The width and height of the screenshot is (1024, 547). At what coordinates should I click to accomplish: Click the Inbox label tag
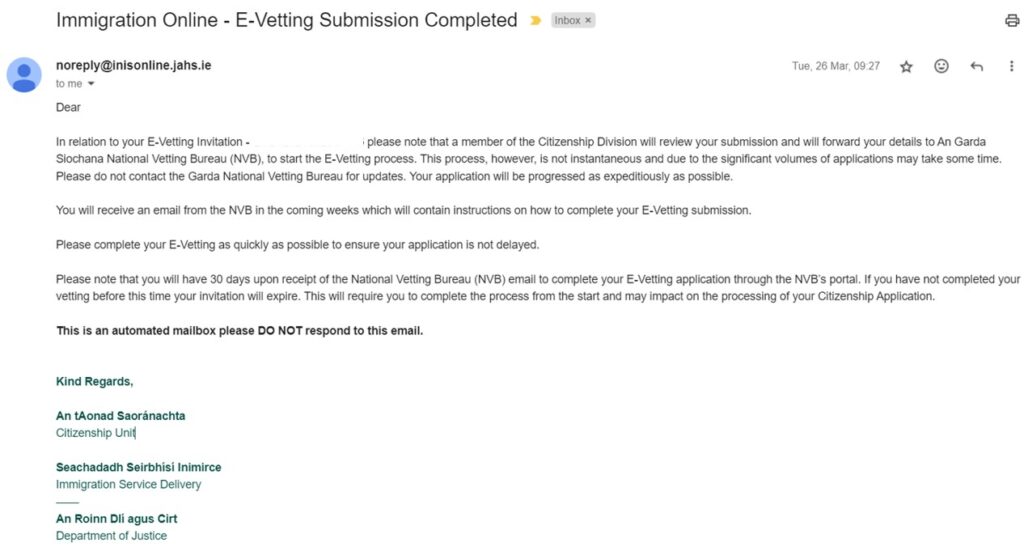pos(567,20)
